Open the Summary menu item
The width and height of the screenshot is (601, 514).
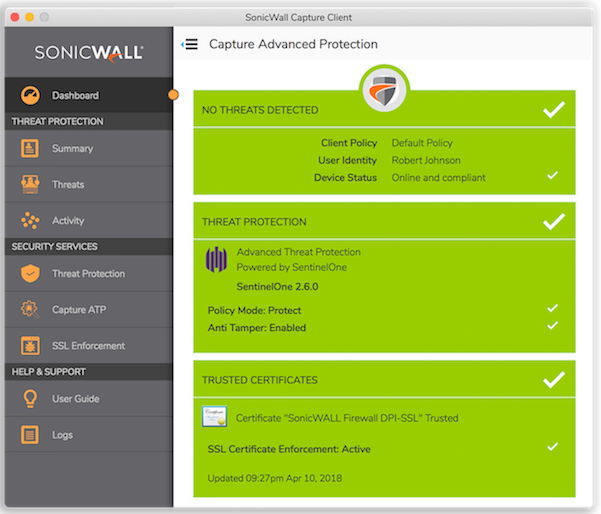[89, 148]
